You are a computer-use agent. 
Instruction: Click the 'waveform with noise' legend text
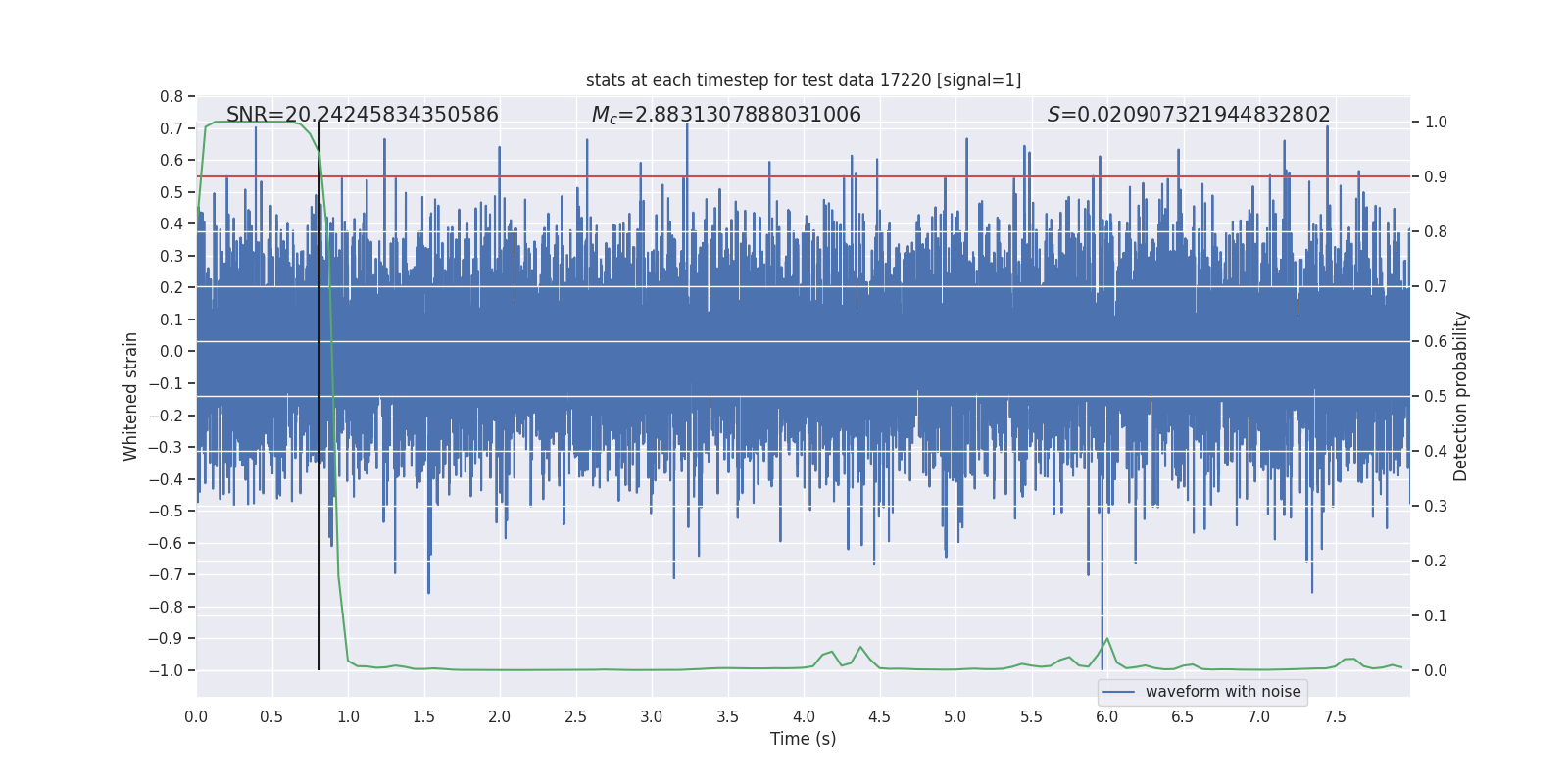click(1223, 692)
